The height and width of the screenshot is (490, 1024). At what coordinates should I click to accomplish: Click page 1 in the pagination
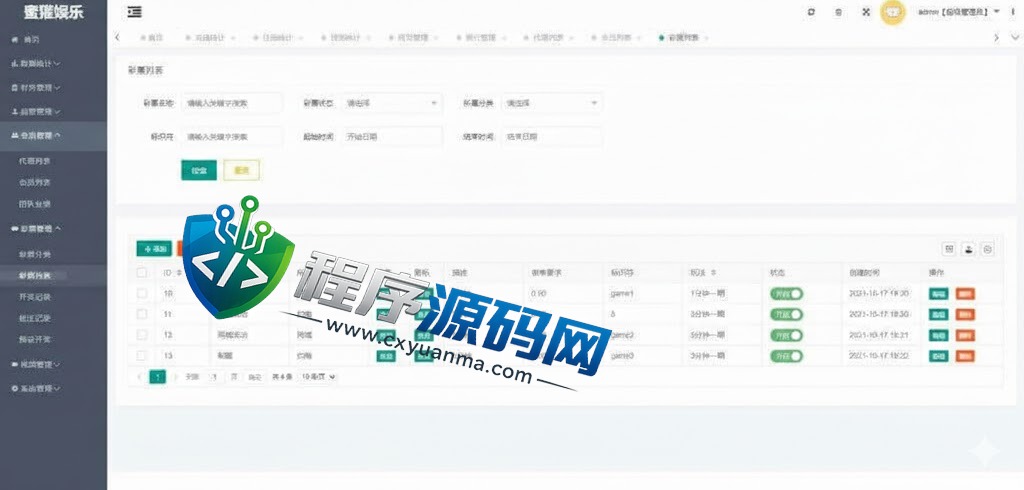tap(157, 377)
